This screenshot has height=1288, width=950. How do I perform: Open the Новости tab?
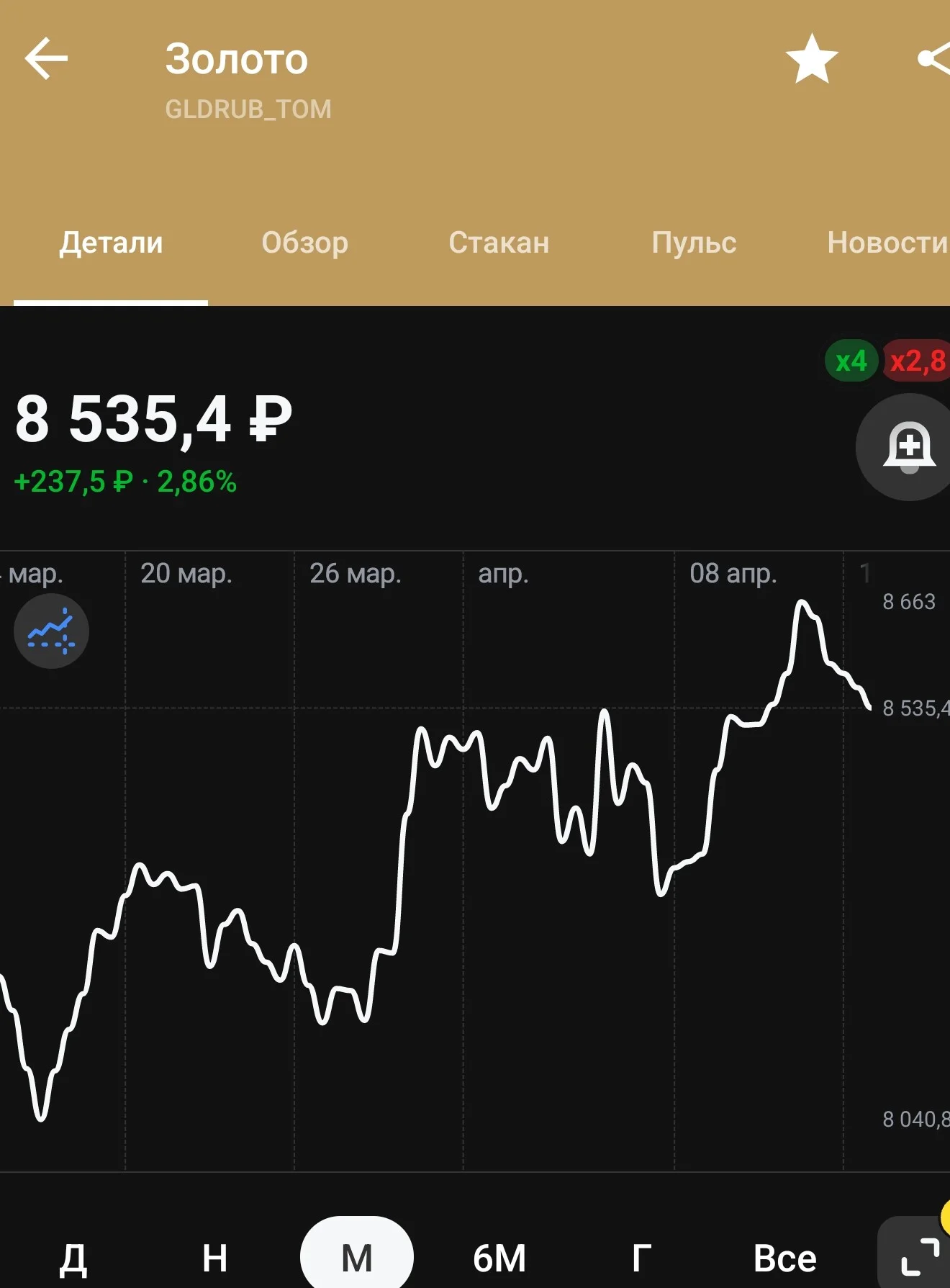(887, 243)
